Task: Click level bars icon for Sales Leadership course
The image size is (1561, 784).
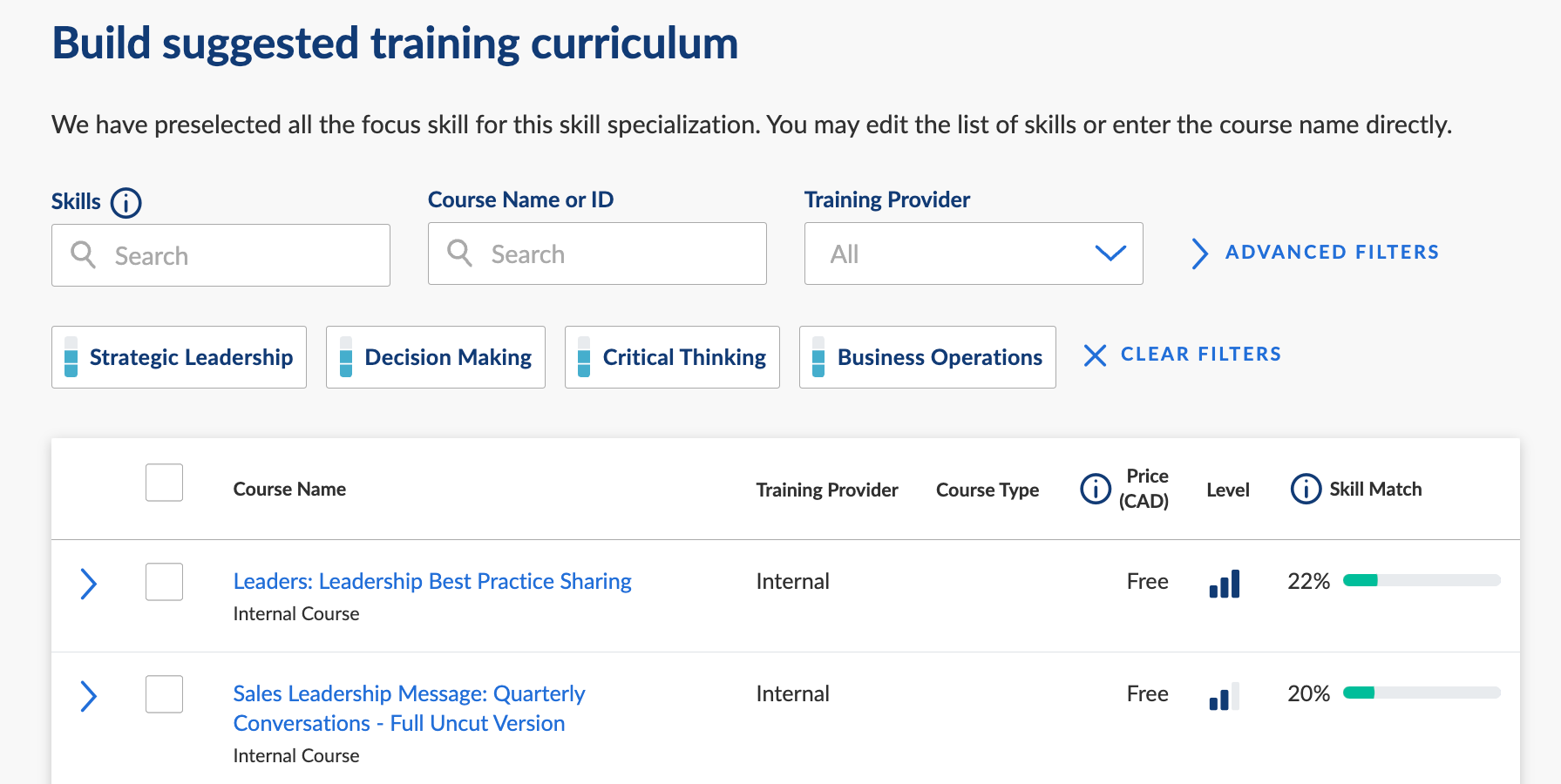Action: 1224,696
